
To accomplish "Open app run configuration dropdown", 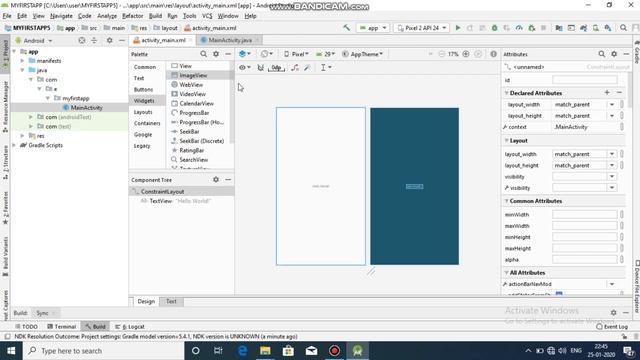I will [x=373, y=28].
